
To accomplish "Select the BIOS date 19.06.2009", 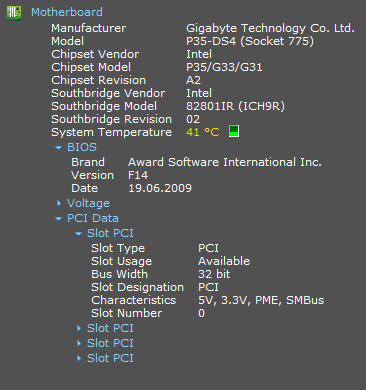I will tap(160, 188).
